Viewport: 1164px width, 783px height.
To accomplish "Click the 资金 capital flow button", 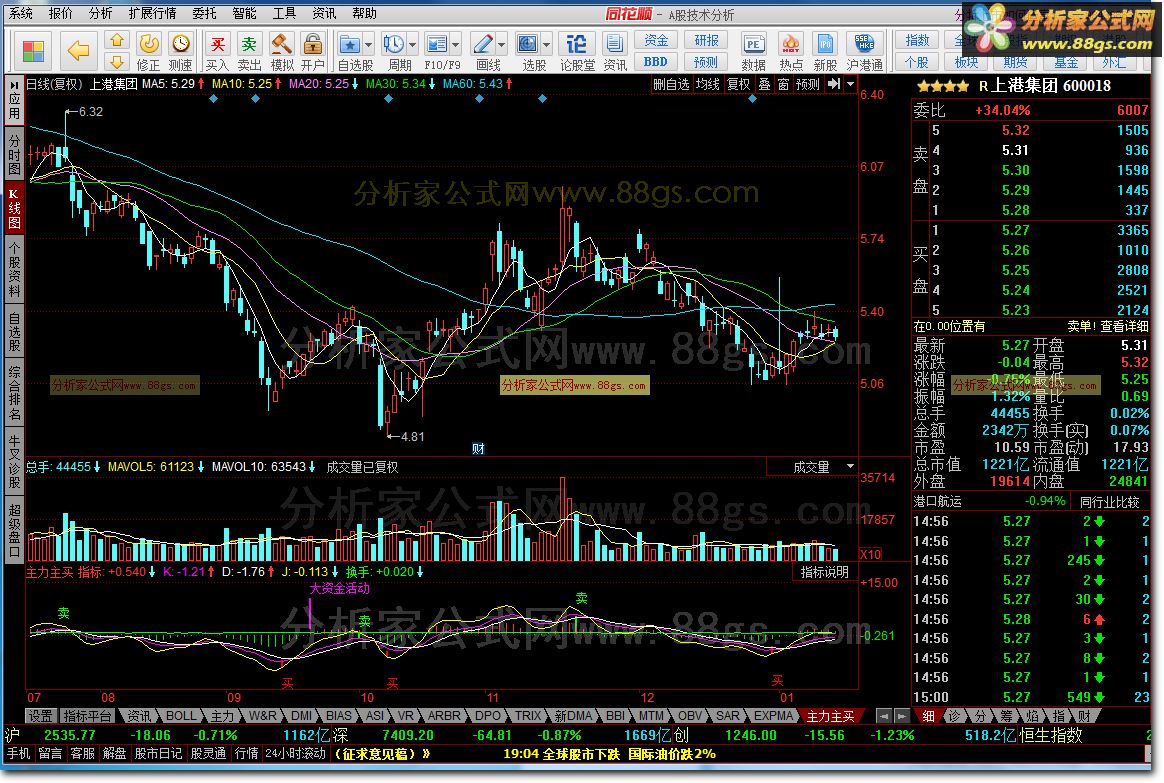I will (x=655, y=40).
